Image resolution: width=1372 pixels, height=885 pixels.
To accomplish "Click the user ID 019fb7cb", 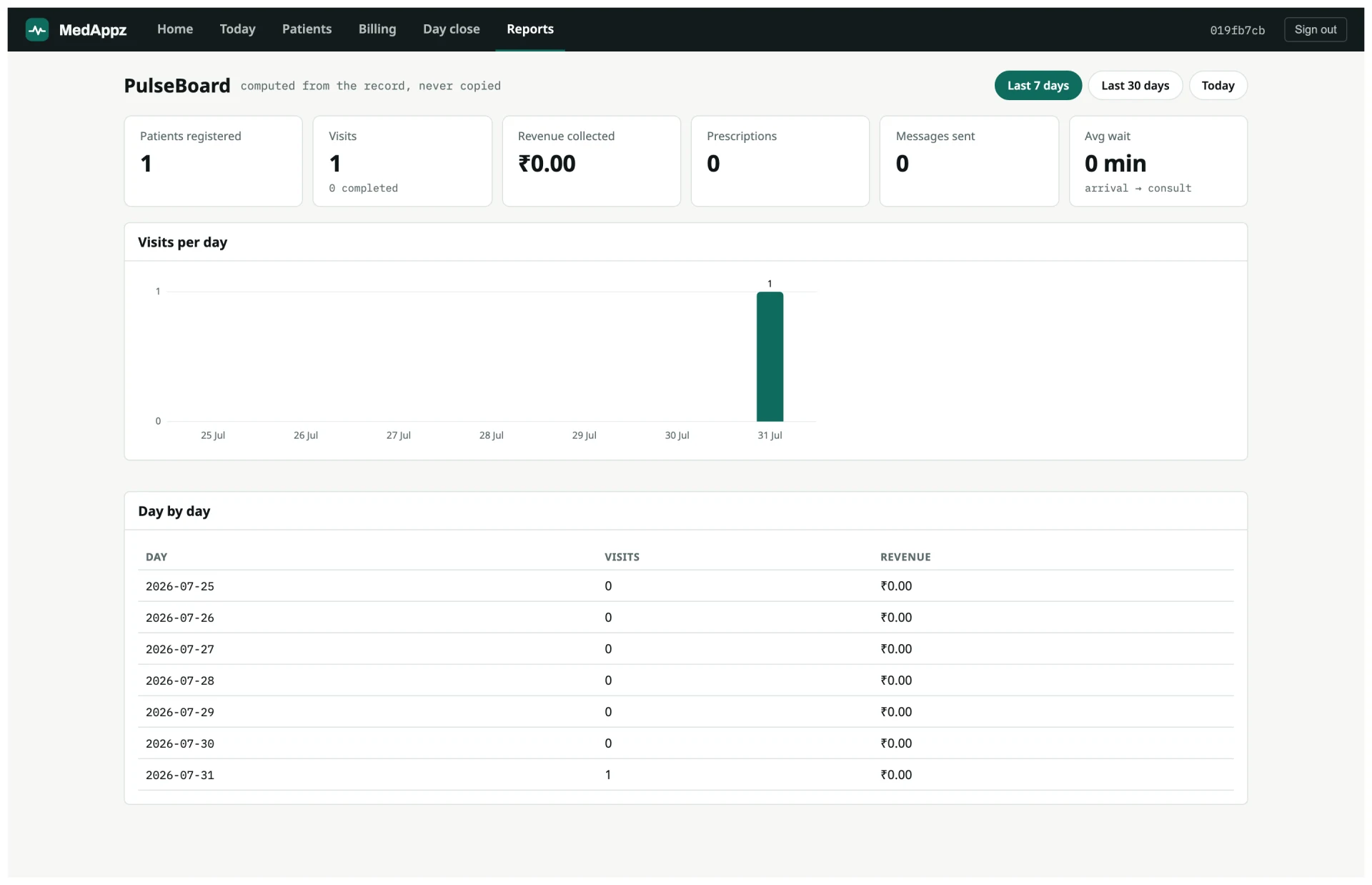I will click(1238, 30).
